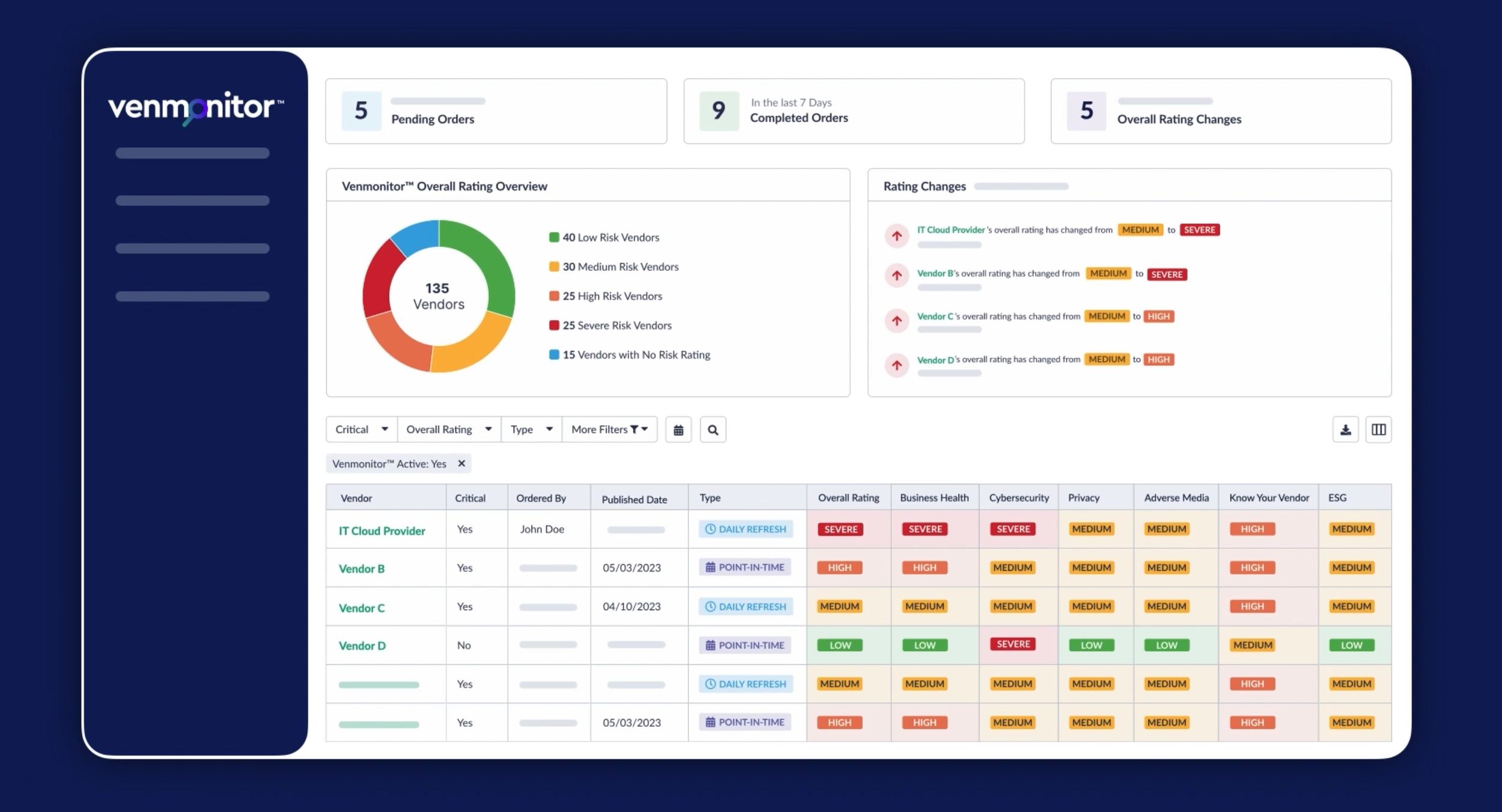Click the Daily Refresh clock icon on IT Cloud Provider row
The height and width of the screenshot is (812, 1502).
pyautogui.click(x=711, y=529)
